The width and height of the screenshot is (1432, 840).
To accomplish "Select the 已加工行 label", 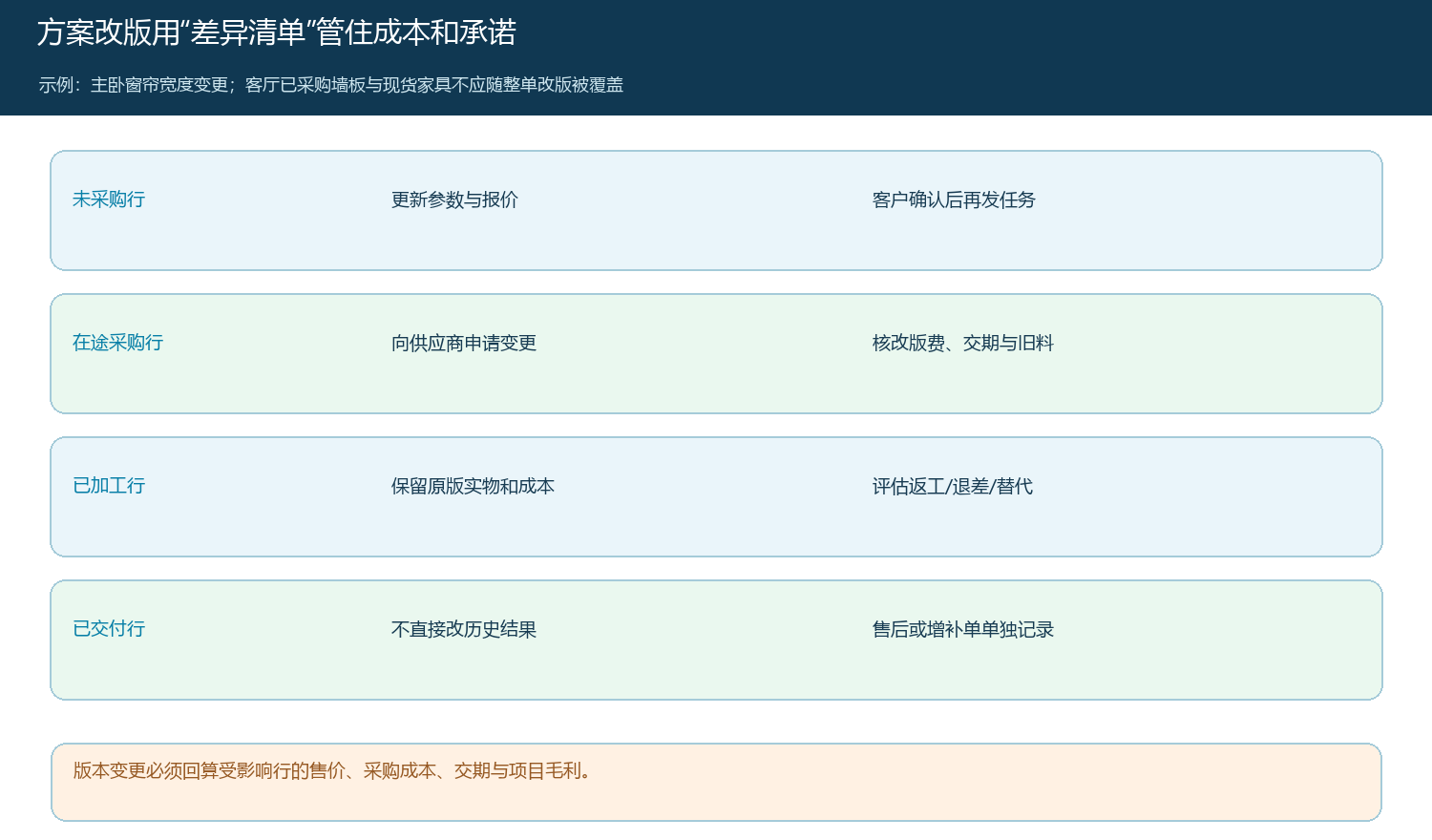I will [x=109, y=486].
